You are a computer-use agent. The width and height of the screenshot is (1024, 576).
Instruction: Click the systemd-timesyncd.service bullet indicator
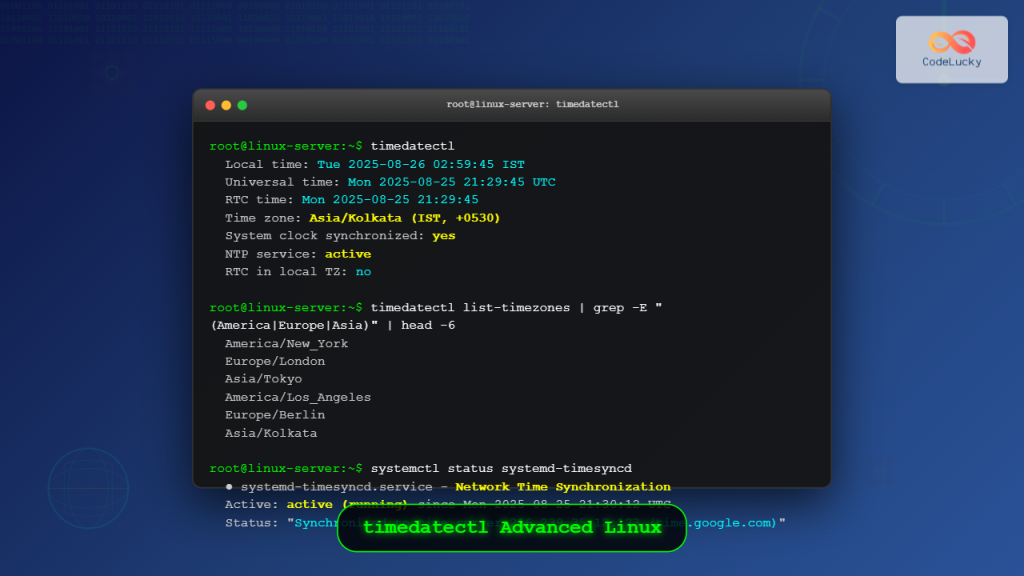coord(228,486)
